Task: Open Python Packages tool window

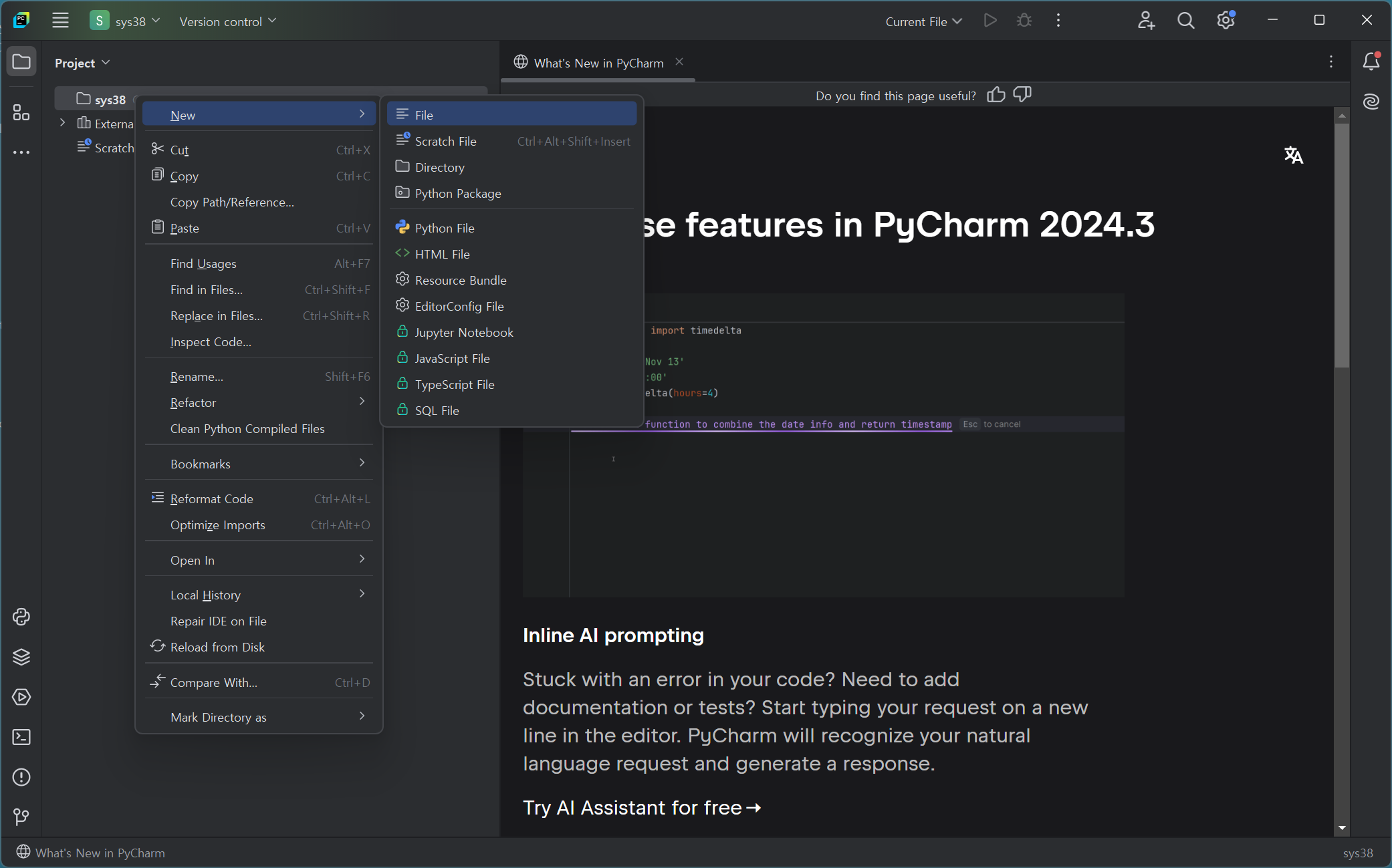Action: (21, 657)
